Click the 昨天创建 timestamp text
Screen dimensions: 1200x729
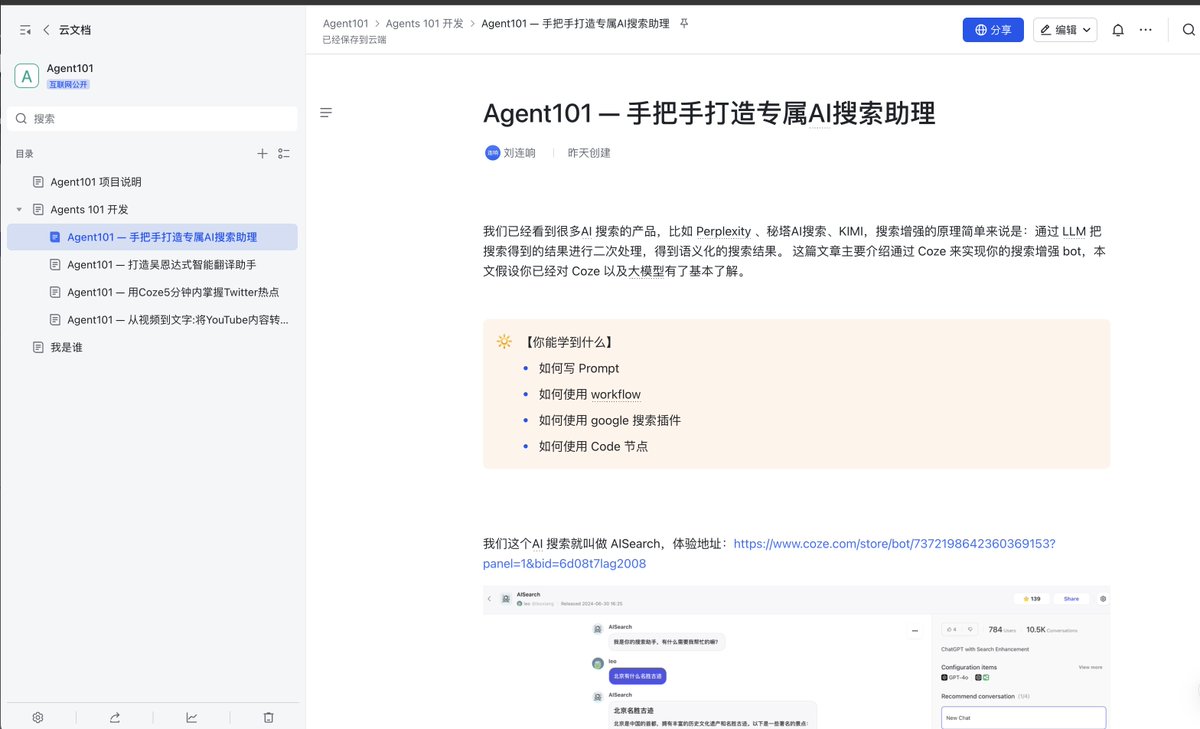point(589,153)
